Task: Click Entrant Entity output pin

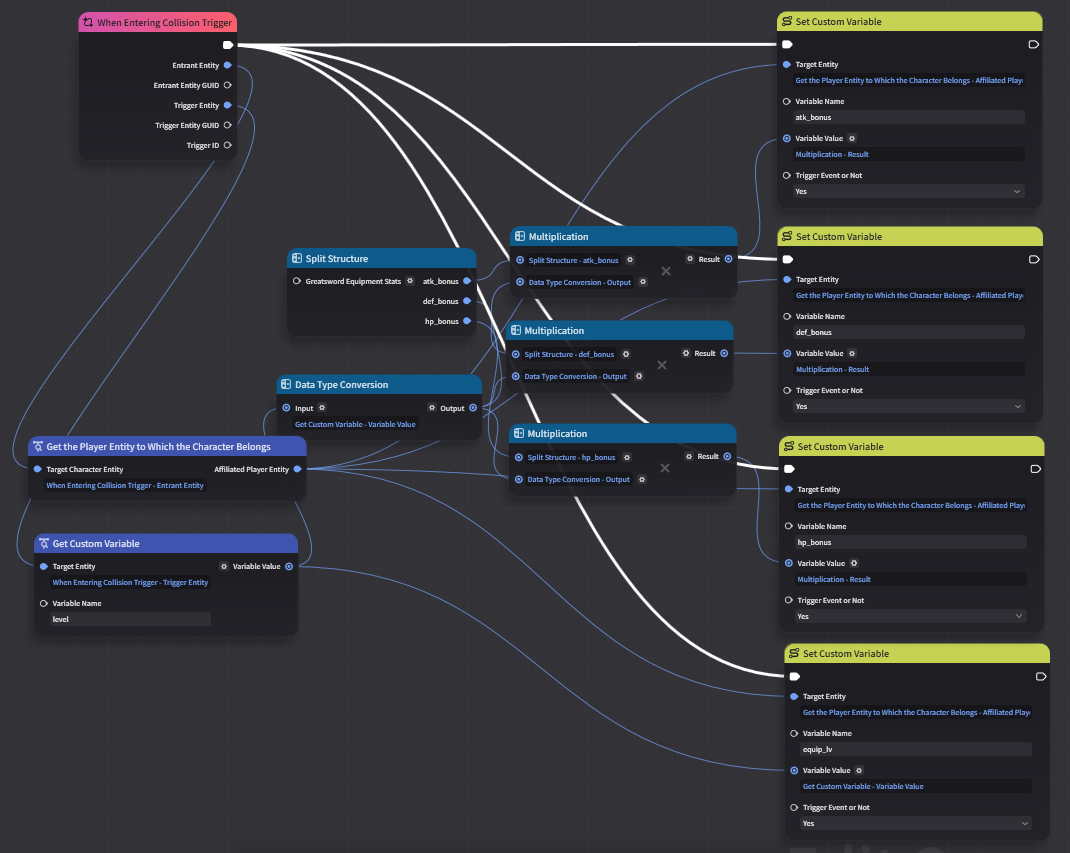Action: 228,65
